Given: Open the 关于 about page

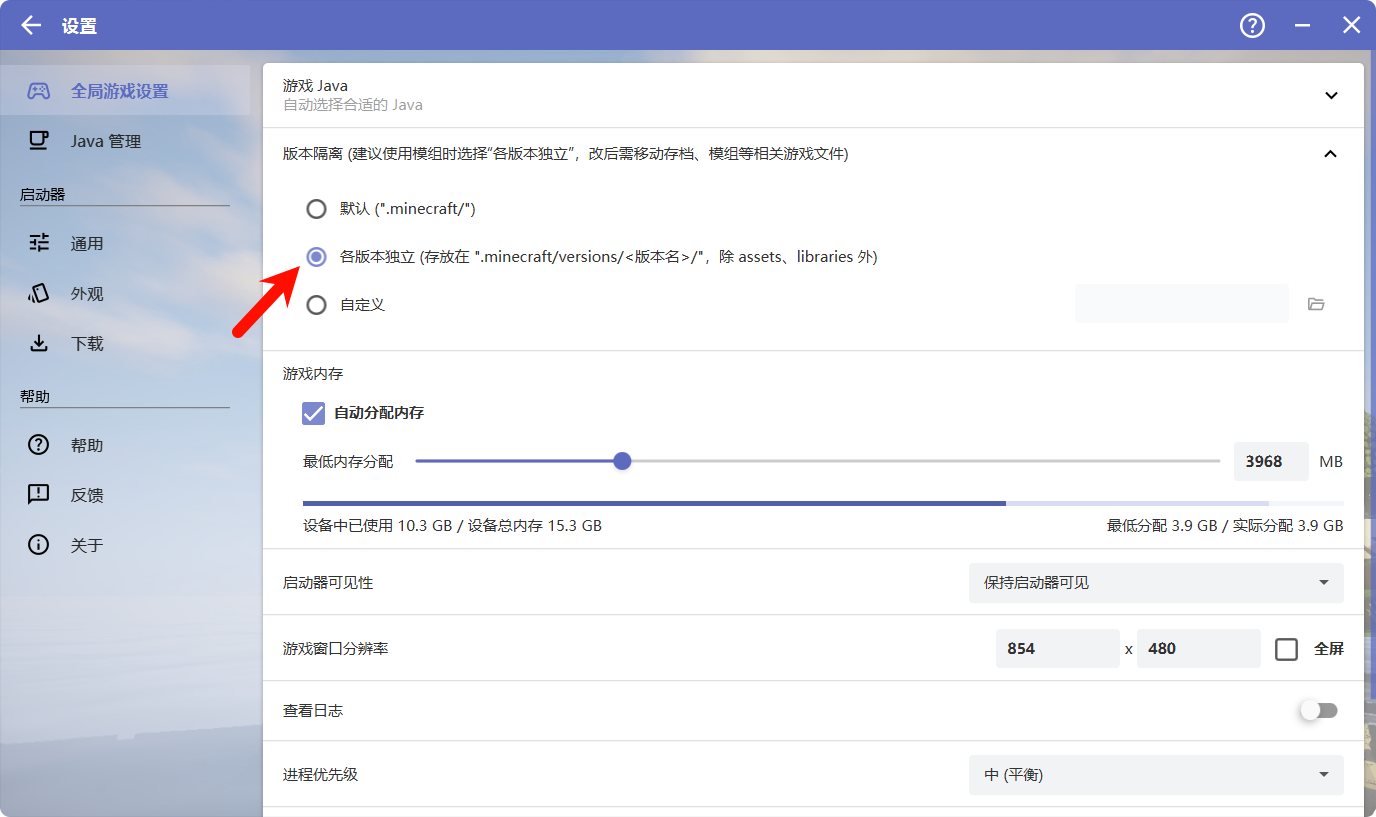Looking at the screenshot, I should coord(87,545).
